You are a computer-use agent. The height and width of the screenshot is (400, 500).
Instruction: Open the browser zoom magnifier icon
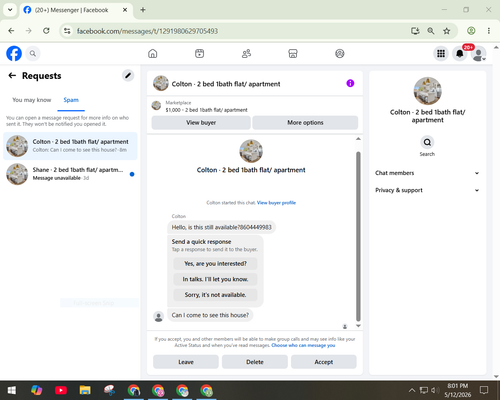431,31
